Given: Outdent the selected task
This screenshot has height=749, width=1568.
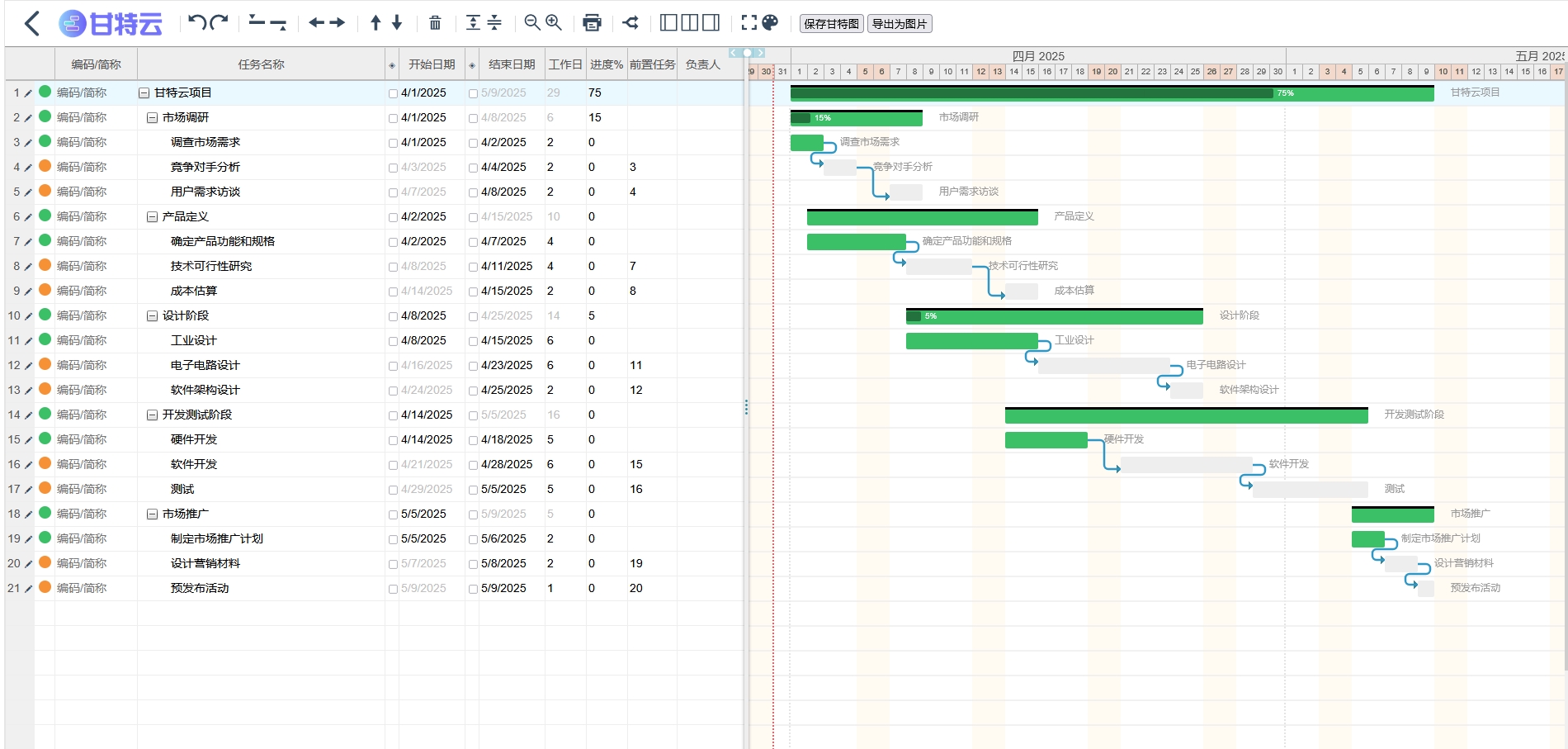Looking at the screenshot, I should [x=316, y=23].
